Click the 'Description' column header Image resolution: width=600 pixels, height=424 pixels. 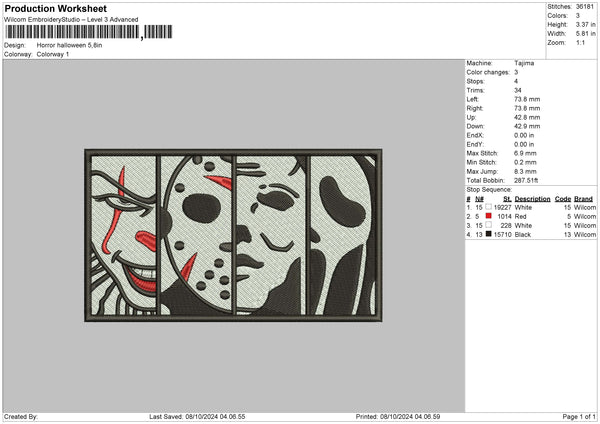pos(532,199)
